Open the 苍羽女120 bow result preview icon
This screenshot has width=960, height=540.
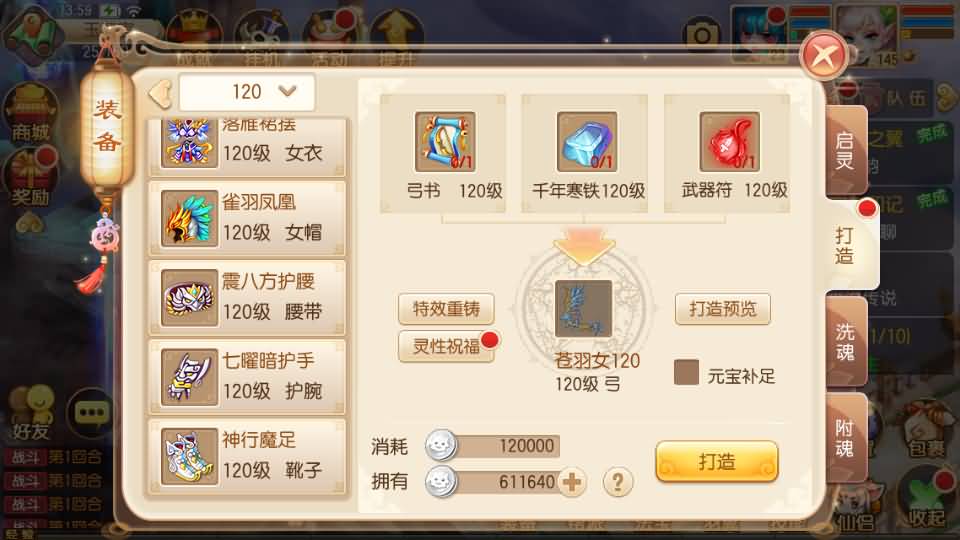(x=583, y=309)
